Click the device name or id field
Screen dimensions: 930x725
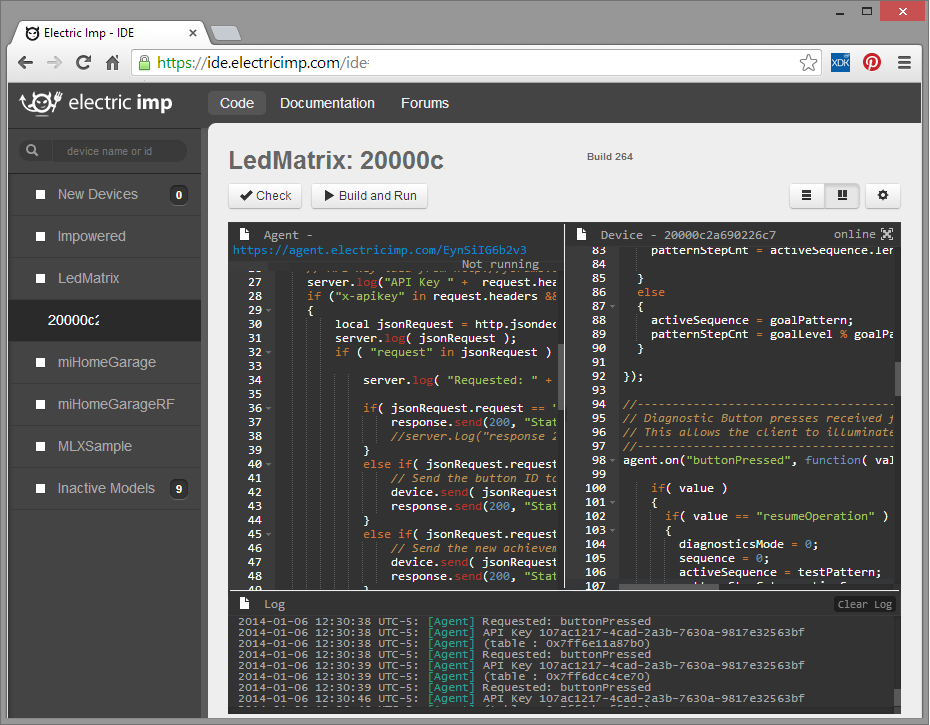pyautogui.click(x=119, y=151)
